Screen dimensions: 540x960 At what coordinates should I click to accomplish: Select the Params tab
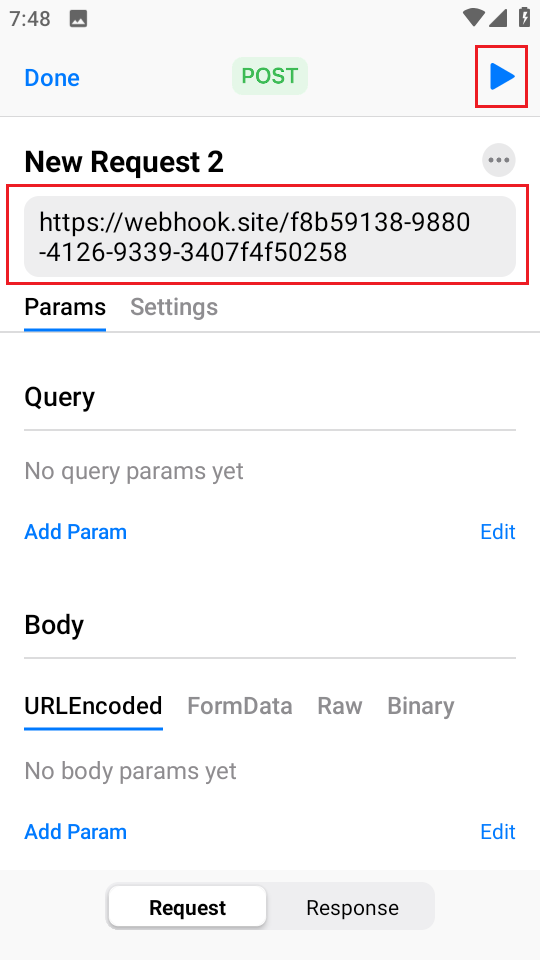(x=65, y=307)
